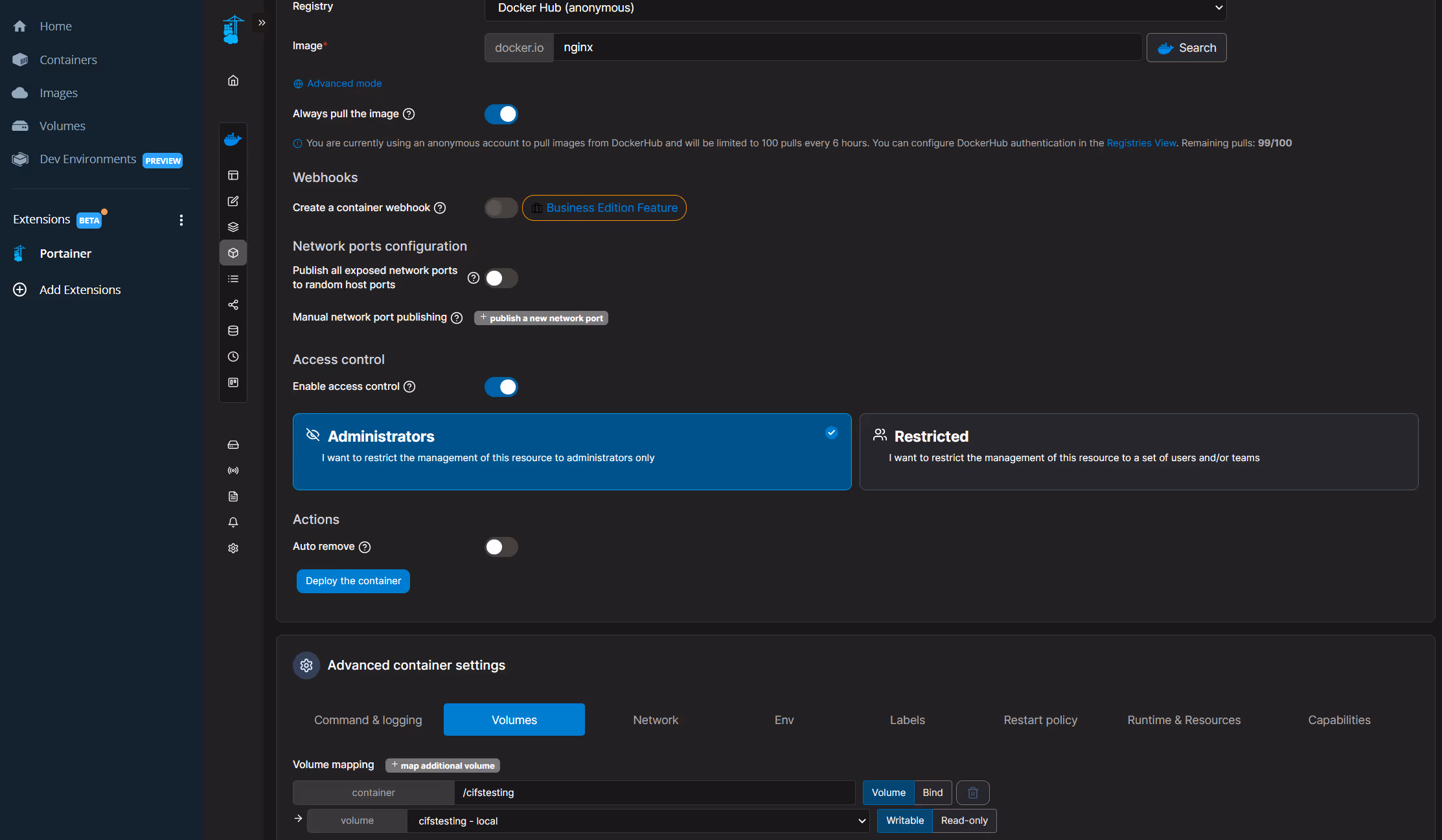This screenshot has width=1442, height=840.
Task: Open Docker Desktop Images view
Action: pos(45,93)
